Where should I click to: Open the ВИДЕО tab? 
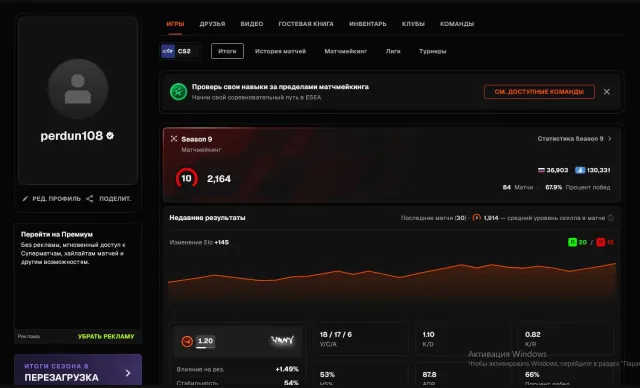(251, 24)
